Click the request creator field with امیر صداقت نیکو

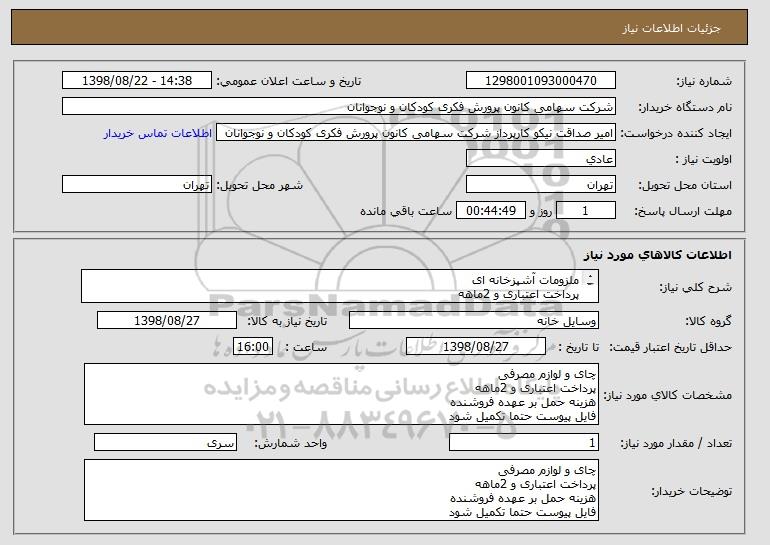pos(416,133)
